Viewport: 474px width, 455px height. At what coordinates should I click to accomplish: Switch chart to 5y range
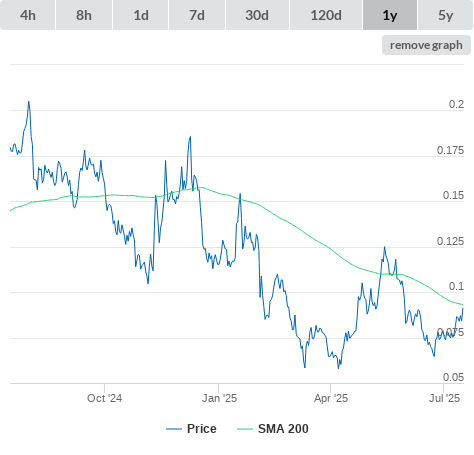pos(445,15)
